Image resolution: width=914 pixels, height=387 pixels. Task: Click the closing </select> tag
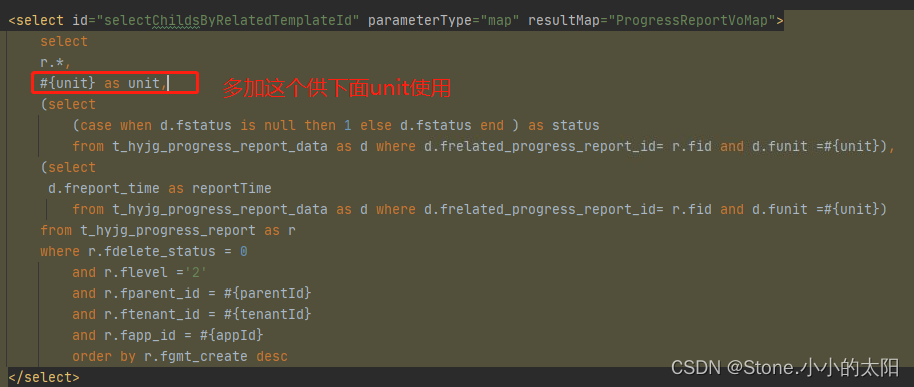tap(44, 377)
